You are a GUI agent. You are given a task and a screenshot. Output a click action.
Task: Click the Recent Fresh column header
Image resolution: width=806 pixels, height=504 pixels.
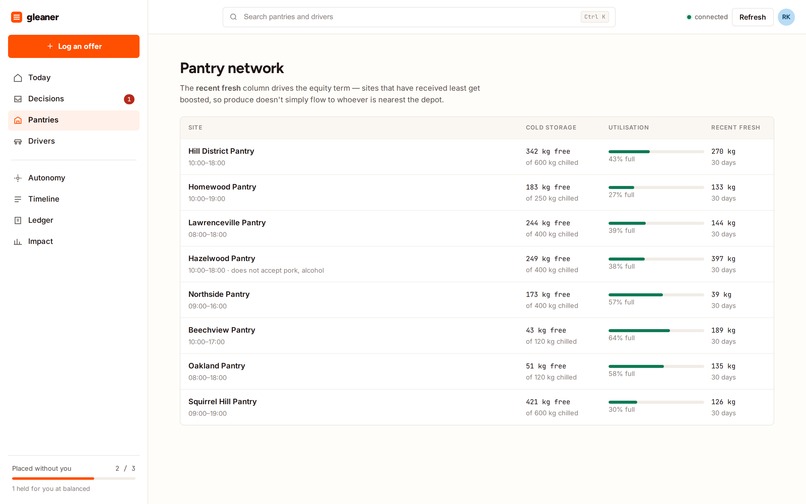tap(735, 128)
